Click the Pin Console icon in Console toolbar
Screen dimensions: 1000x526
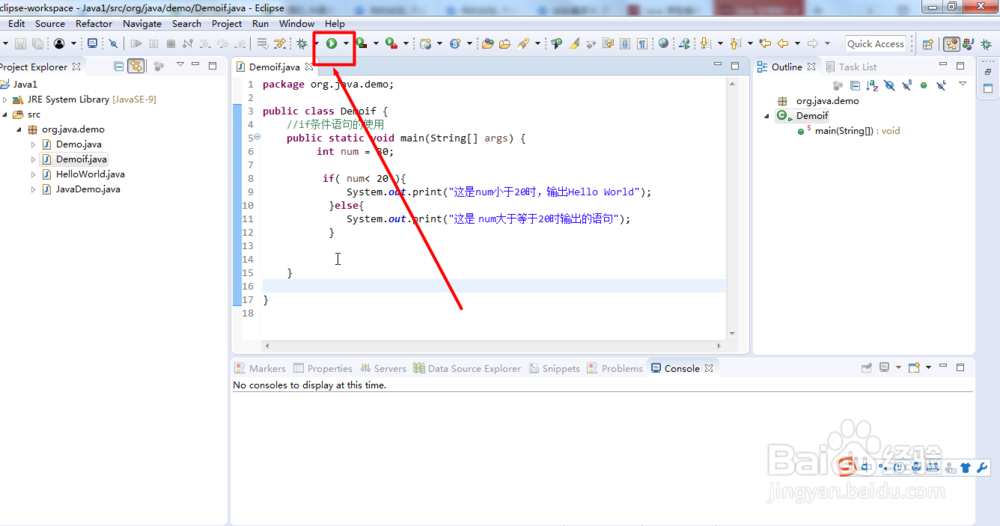pos(866,368)
